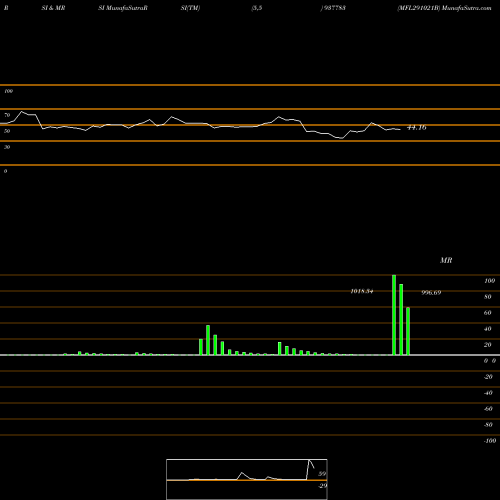Click the MR axis label 80
This screenshot has width=500, height=500.
coord(488,297)
